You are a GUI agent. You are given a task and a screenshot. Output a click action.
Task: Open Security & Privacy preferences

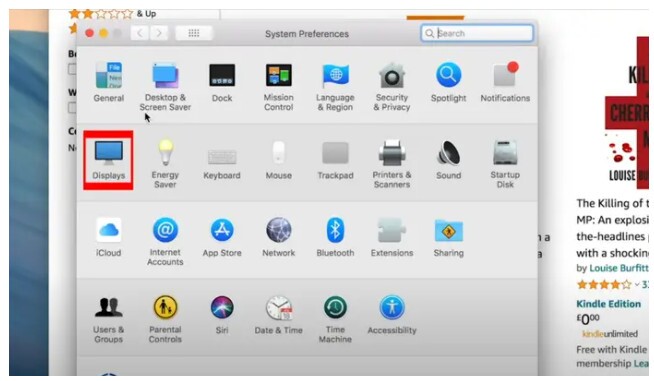click(392, 87)
